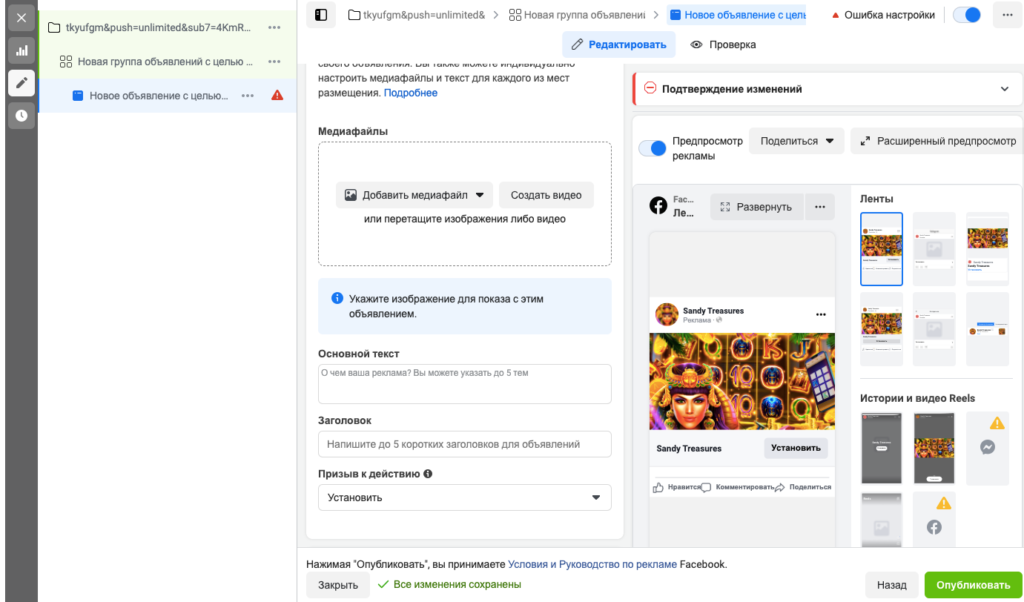The height and width of the screenshot is (602, 1024).
Task: Open the clock history icon in sidebar
Action: pos(21,116)
